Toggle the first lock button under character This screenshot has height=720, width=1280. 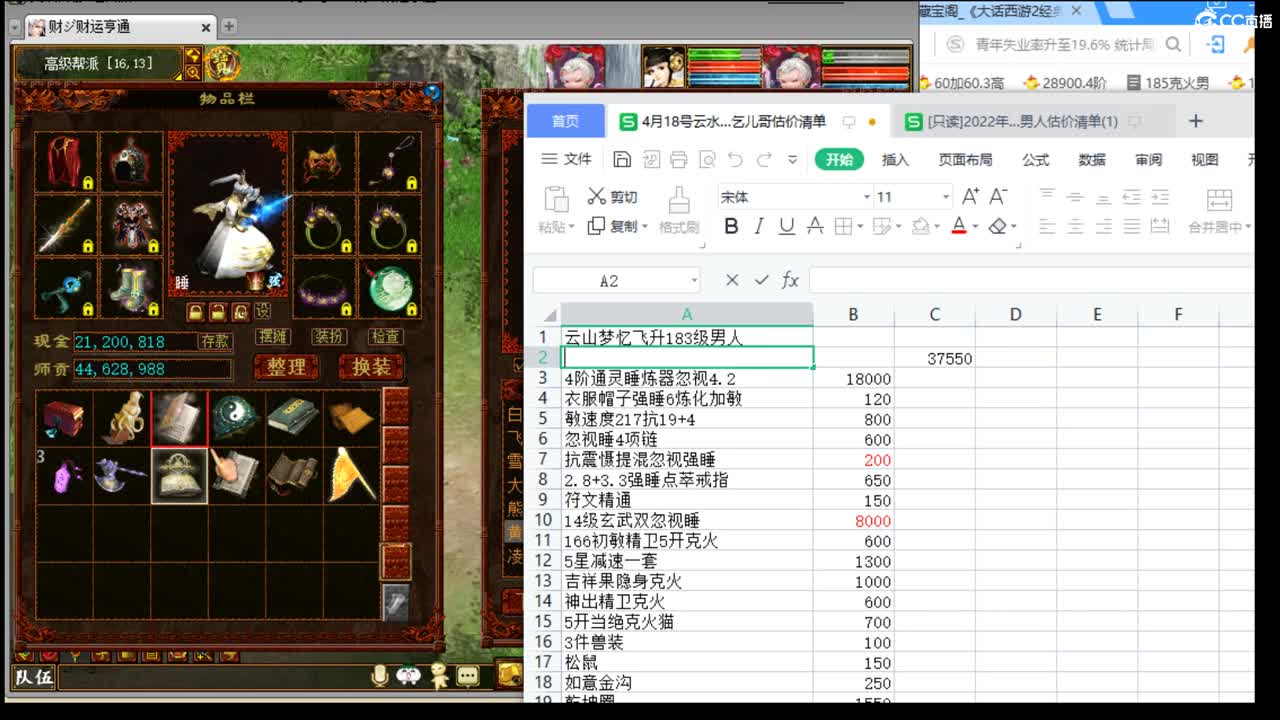pyautogui.click(x=195, y=311)
